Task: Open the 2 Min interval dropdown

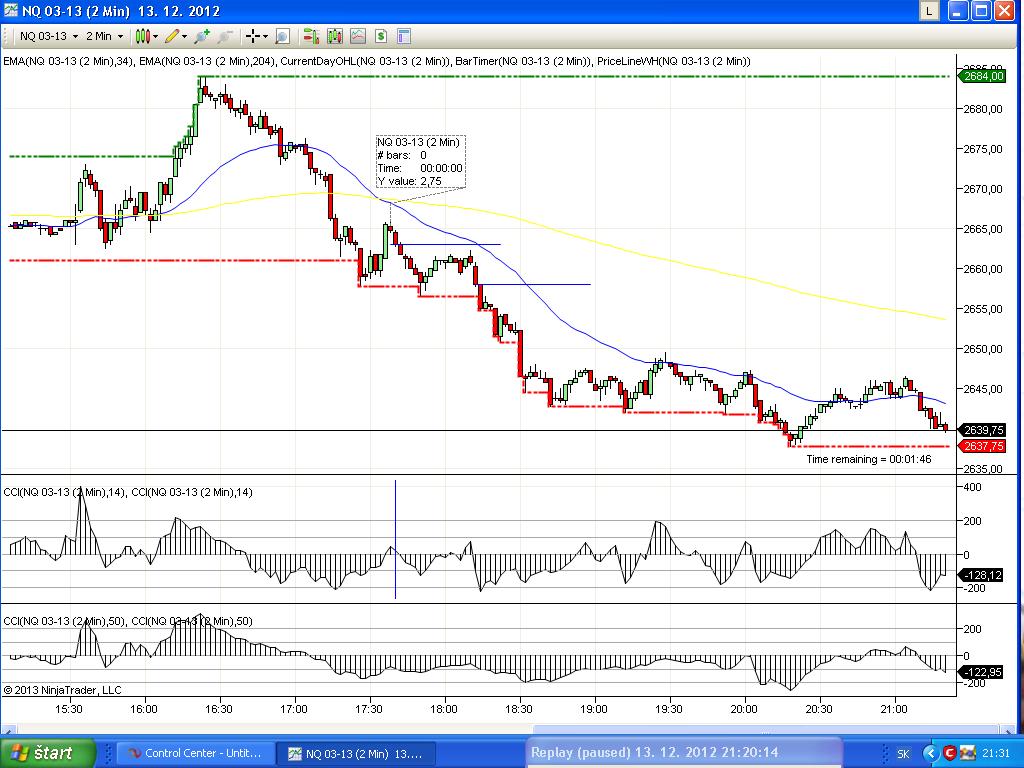Action: [121, 37]
